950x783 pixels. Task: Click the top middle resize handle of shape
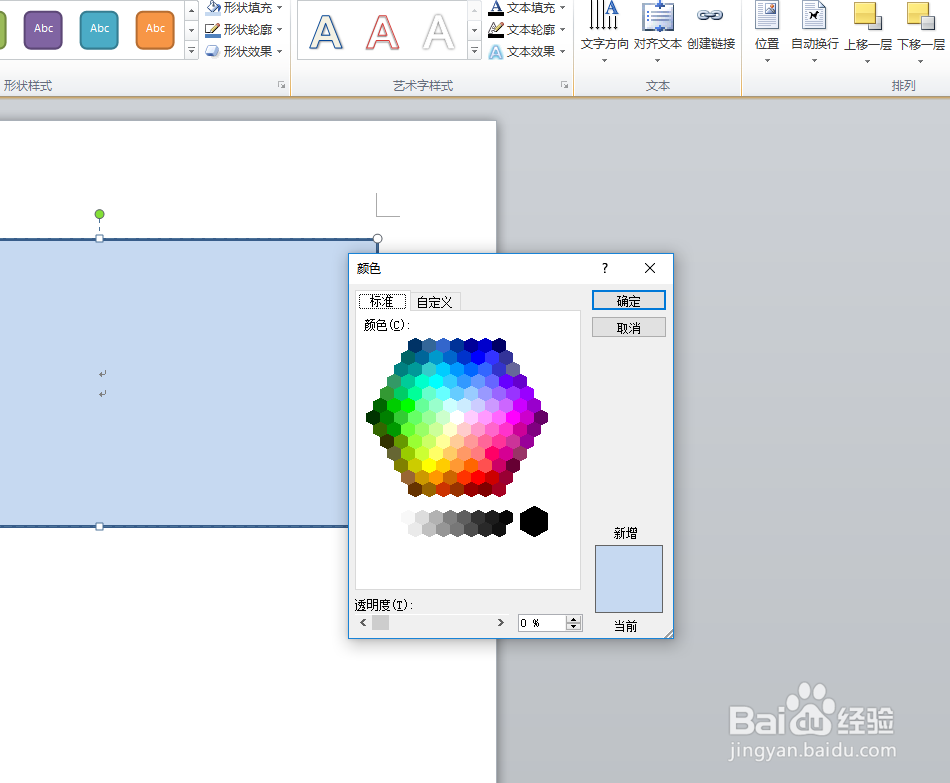coord(99,239)
